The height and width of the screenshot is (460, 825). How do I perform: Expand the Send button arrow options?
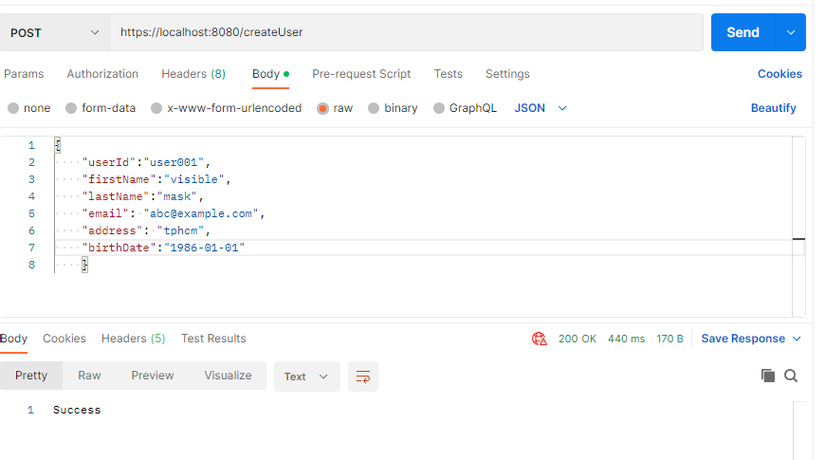click(790, 33)
